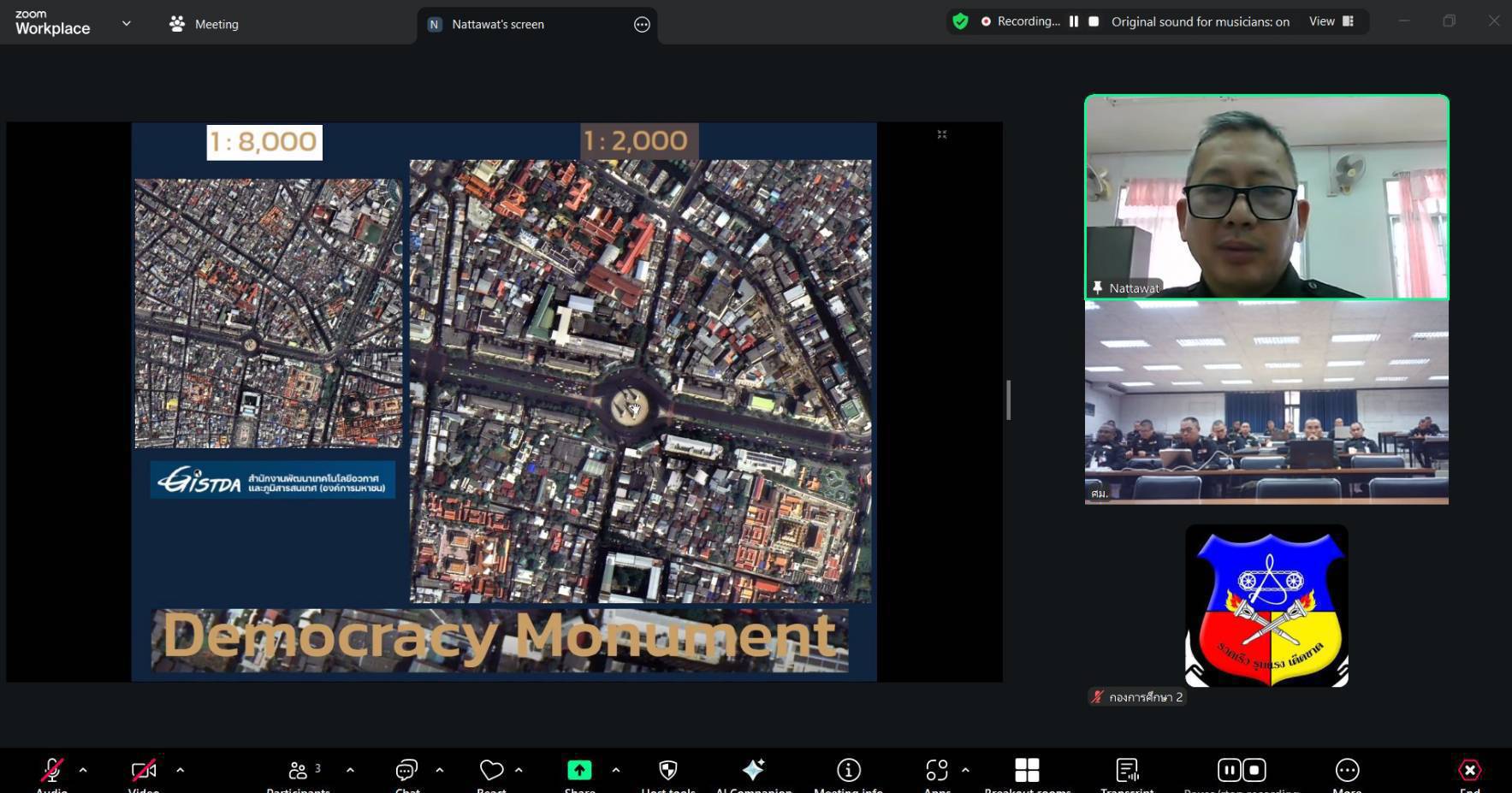Start video with the camera button
1512x793 pixels.
(x=143, y=772)
